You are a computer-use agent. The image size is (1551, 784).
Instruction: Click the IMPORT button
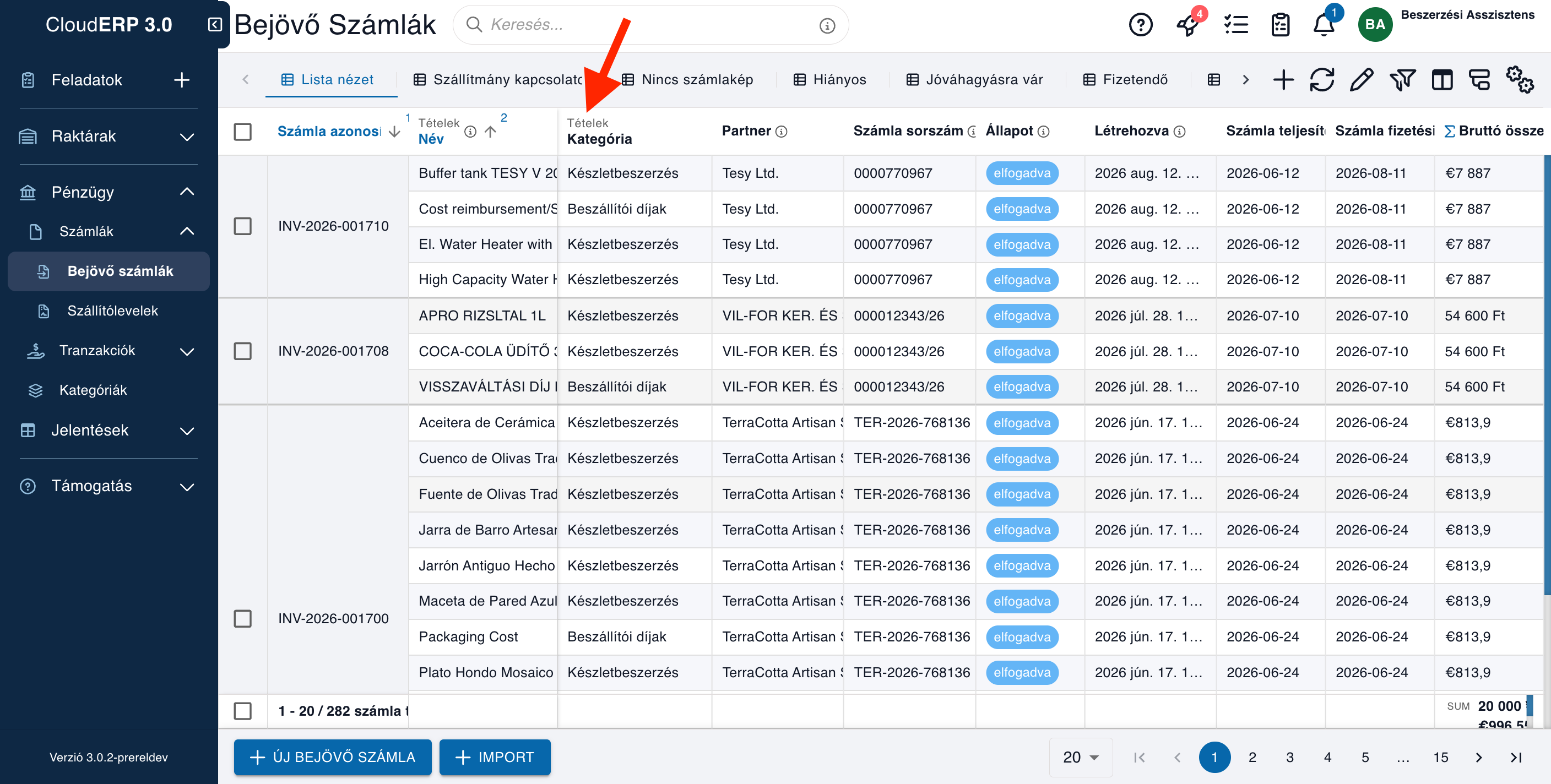pos(494,757)
